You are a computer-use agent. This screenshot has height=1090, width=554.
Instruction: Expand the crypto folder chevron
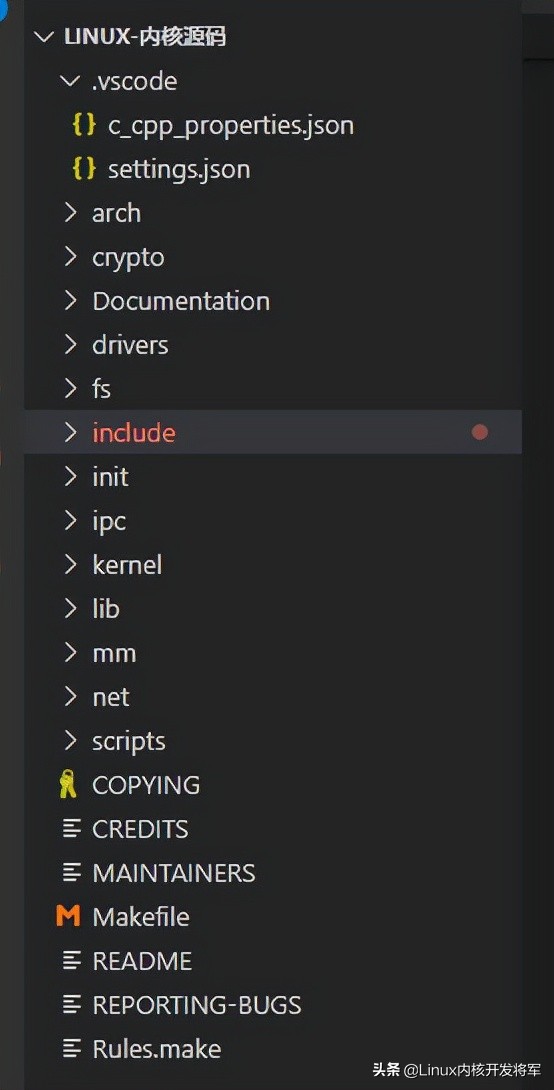pos(70,257)
